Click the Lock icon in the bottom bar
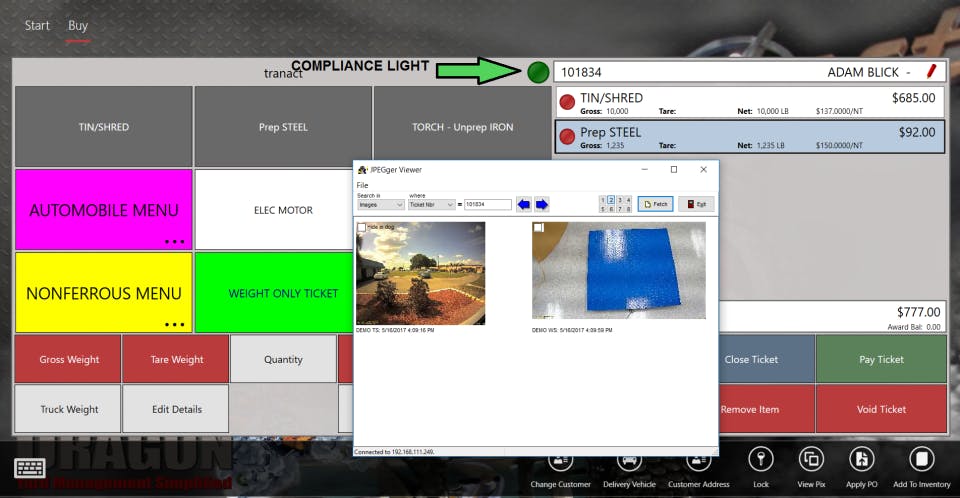Screen dimensions: 960x498 coord(761,459)
